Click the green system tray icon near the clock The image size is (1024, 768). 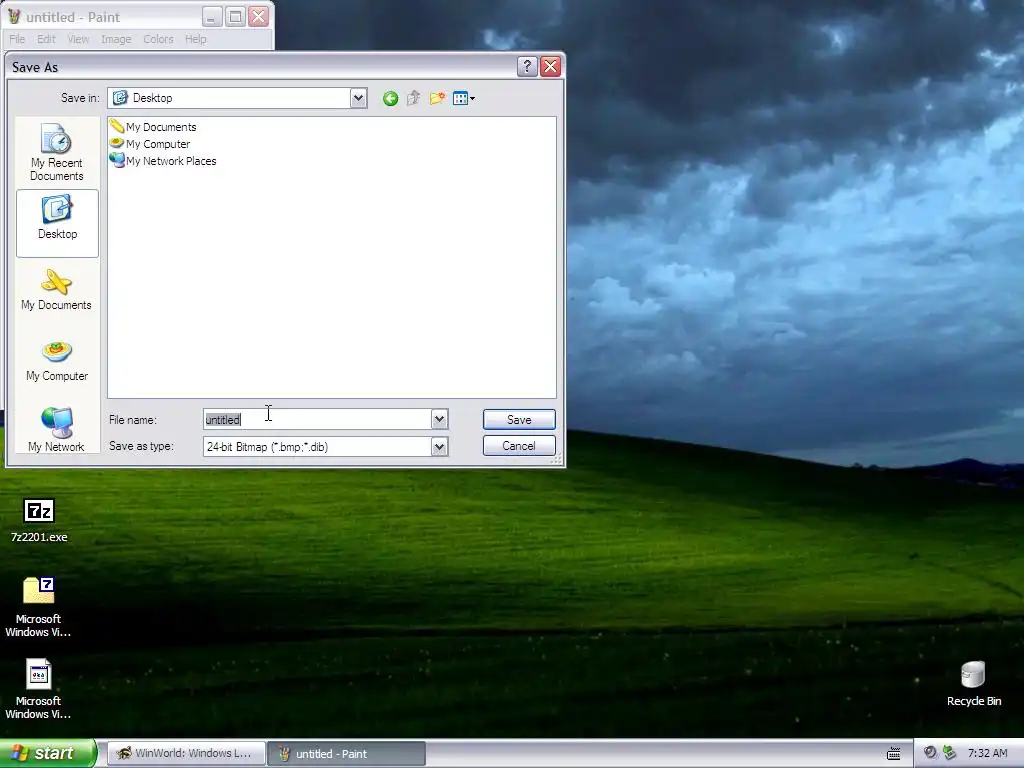tap(950, 753)
